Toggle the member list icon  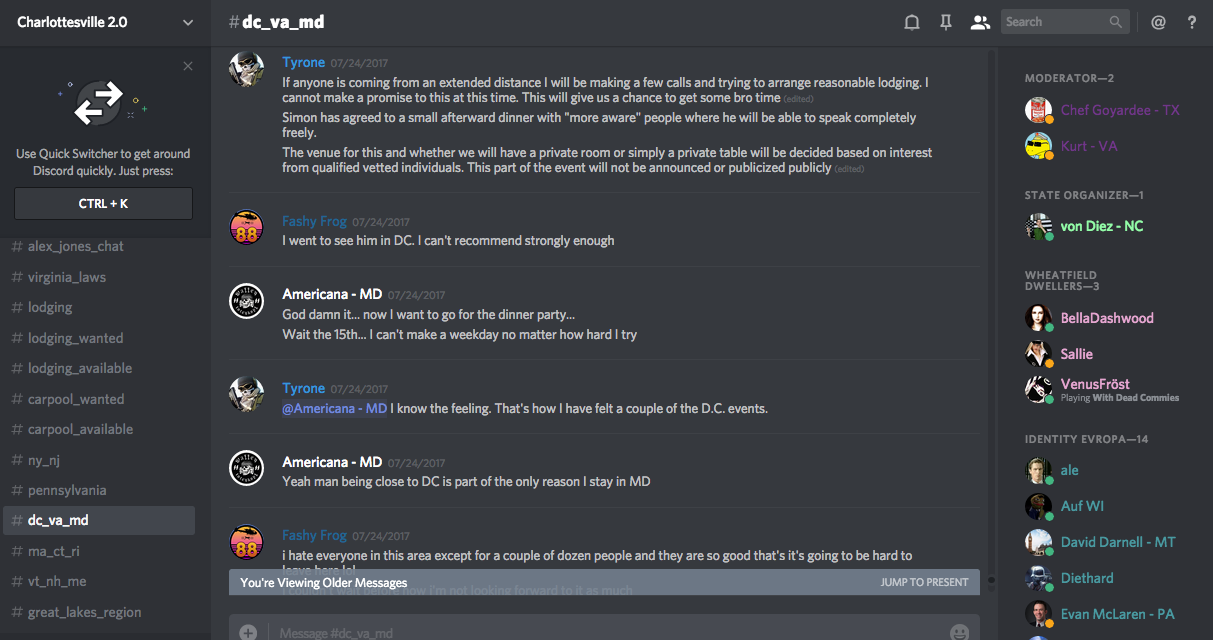tap(980, 22)
